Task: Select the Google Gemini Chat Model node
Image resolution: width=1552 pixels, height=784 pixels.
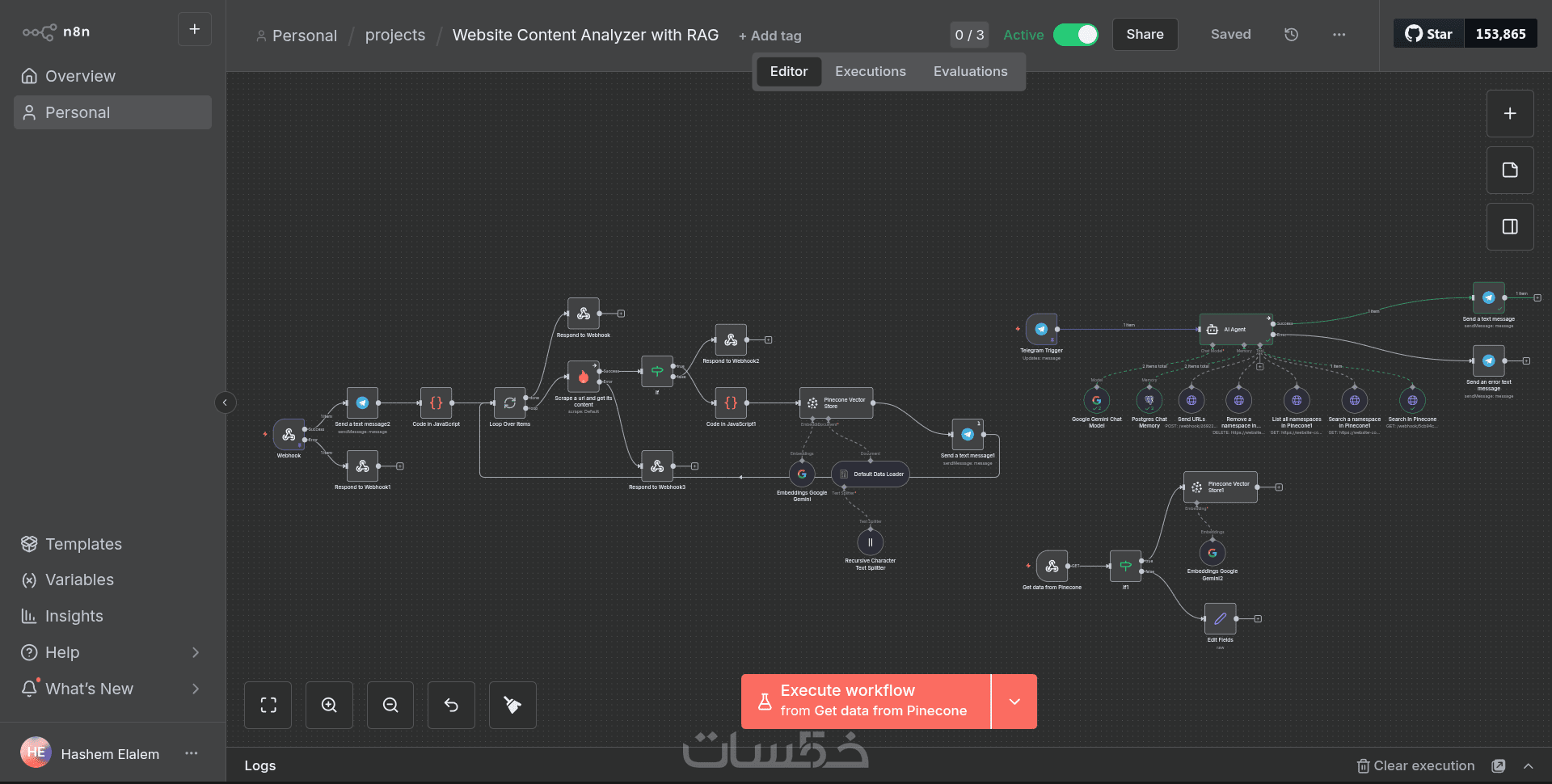Action: (1097, 400)
